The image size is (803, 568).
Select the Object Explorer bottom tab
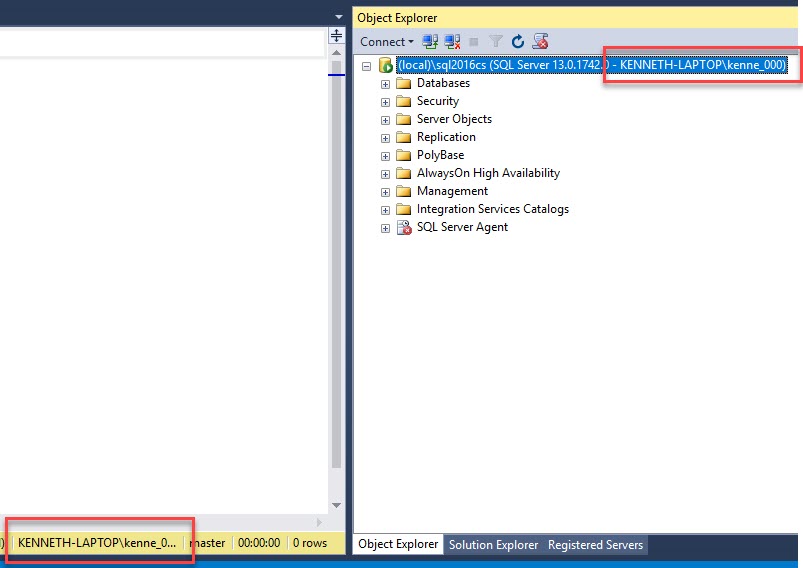tap(398, 545)
